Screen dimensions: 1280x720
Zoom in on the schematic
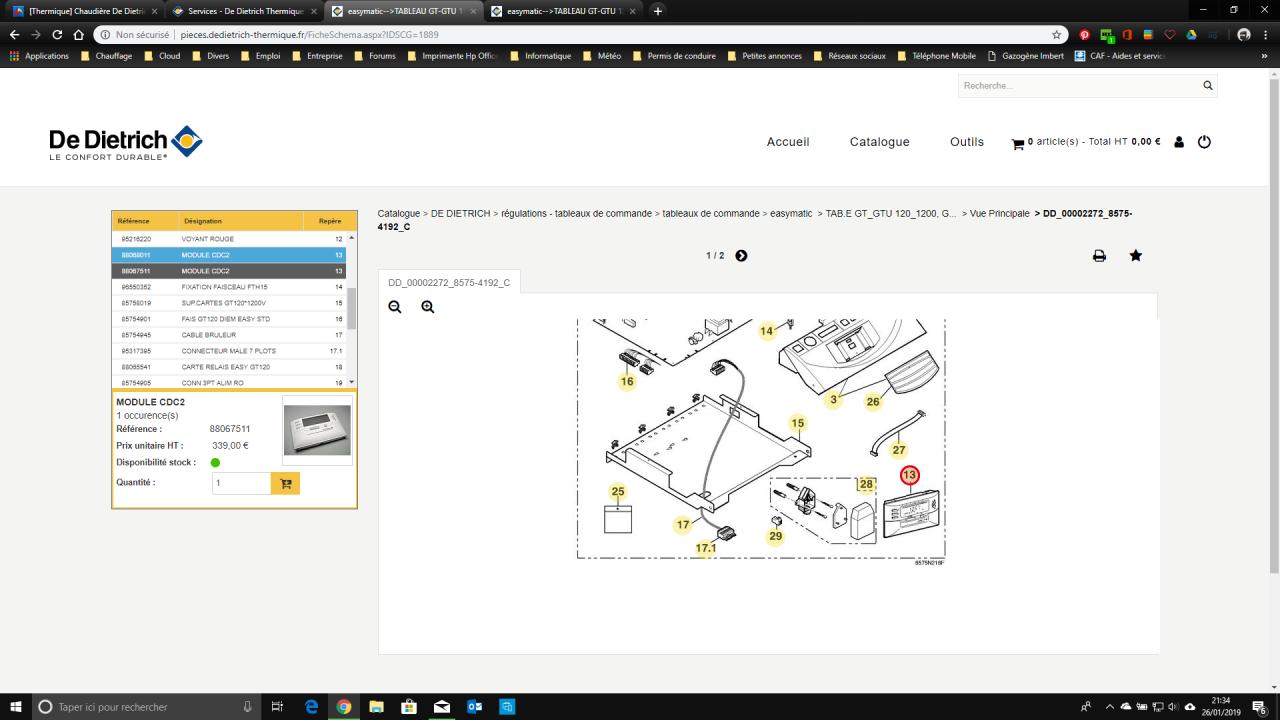tap(428, 307)
